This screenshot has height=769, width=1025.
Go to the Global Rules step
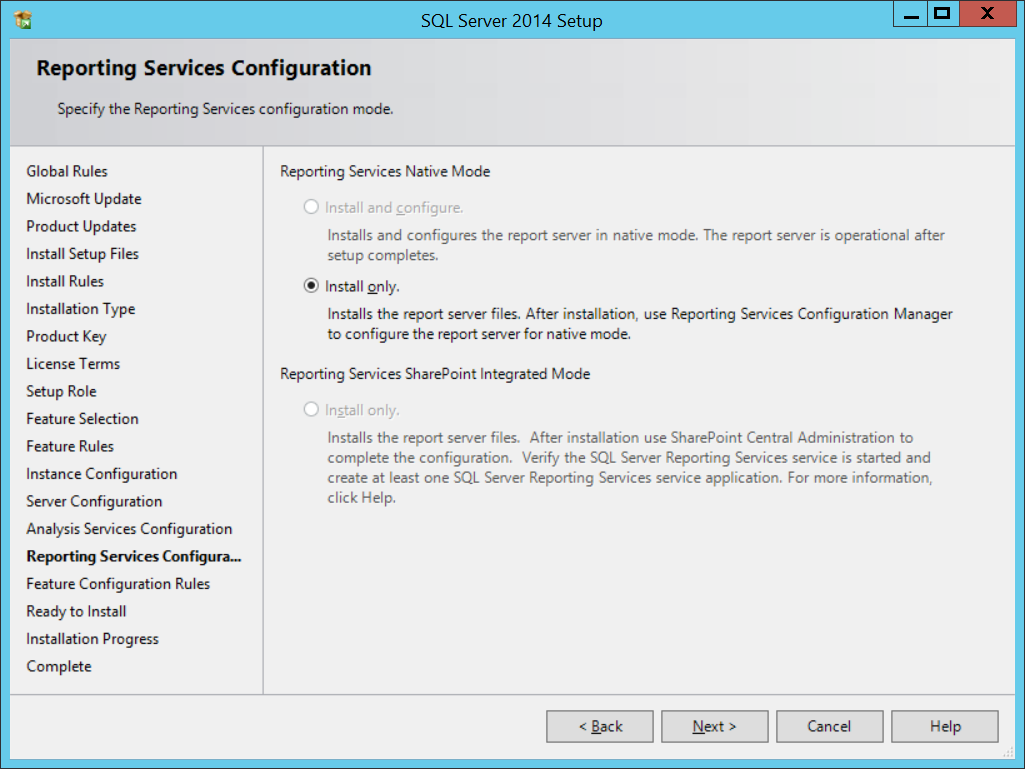point(67,171)
